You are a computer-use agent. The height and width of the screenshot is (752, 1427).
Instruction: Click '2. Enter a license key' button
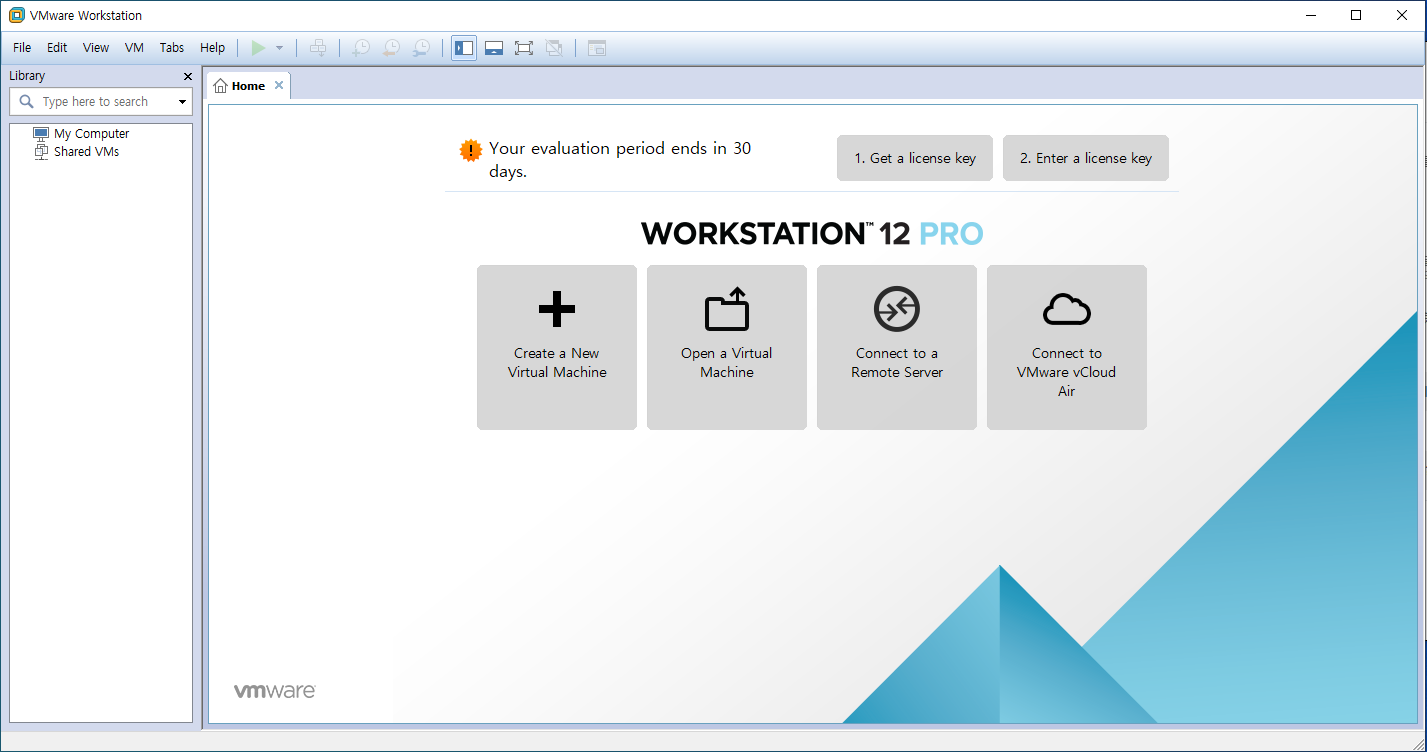click(x=1086, y=158)
